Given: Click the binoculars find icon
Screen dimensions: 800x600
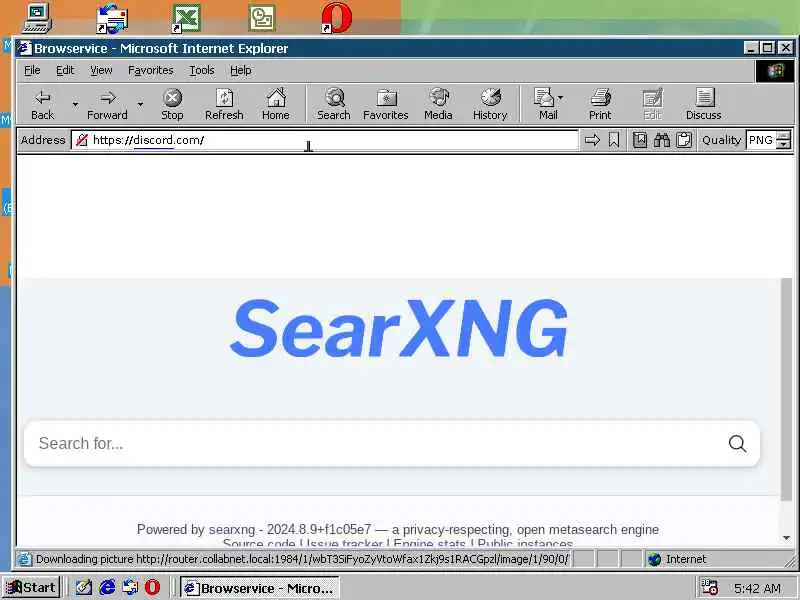Looking at the screenshot, I should tap(662, 140).
